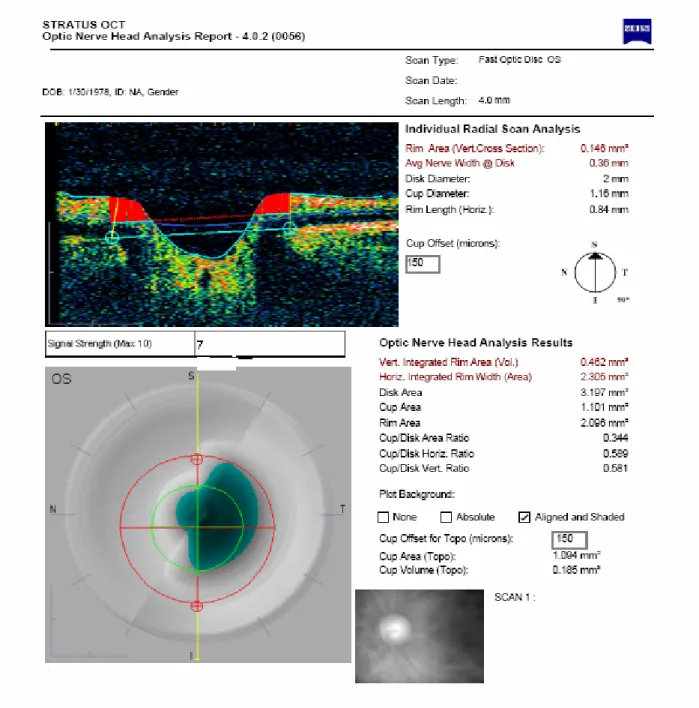The width and height of the screenshot is (699, 708).
Task: Click the 'Disk Diameter' label
Action: click(438, 179)
